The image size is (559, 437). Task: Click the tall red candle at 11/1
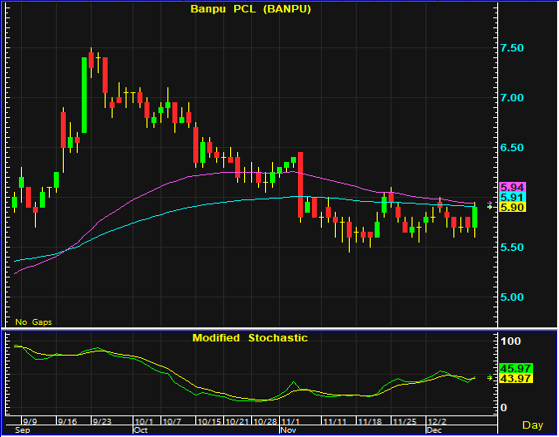click(300, 185)
